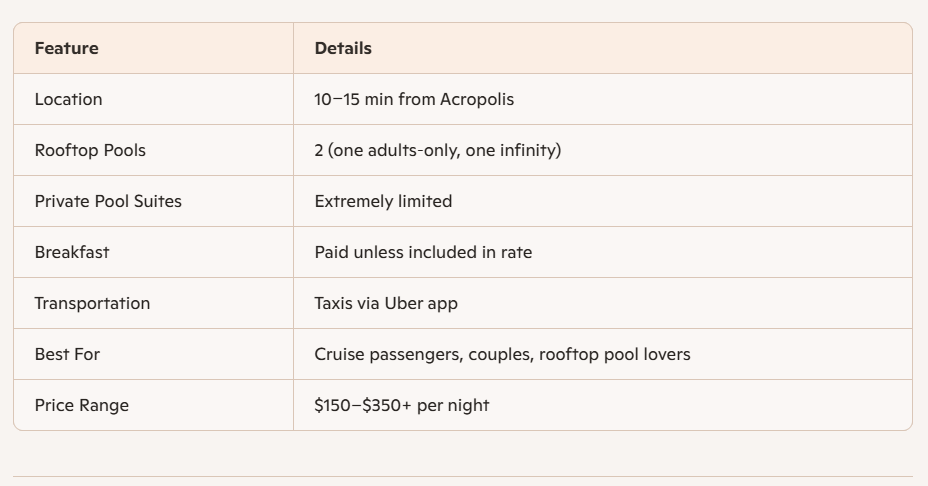The height and width of the screenshot is (486, 928).
Task: Select the Breakfast row label
Action: click(72, 252)
